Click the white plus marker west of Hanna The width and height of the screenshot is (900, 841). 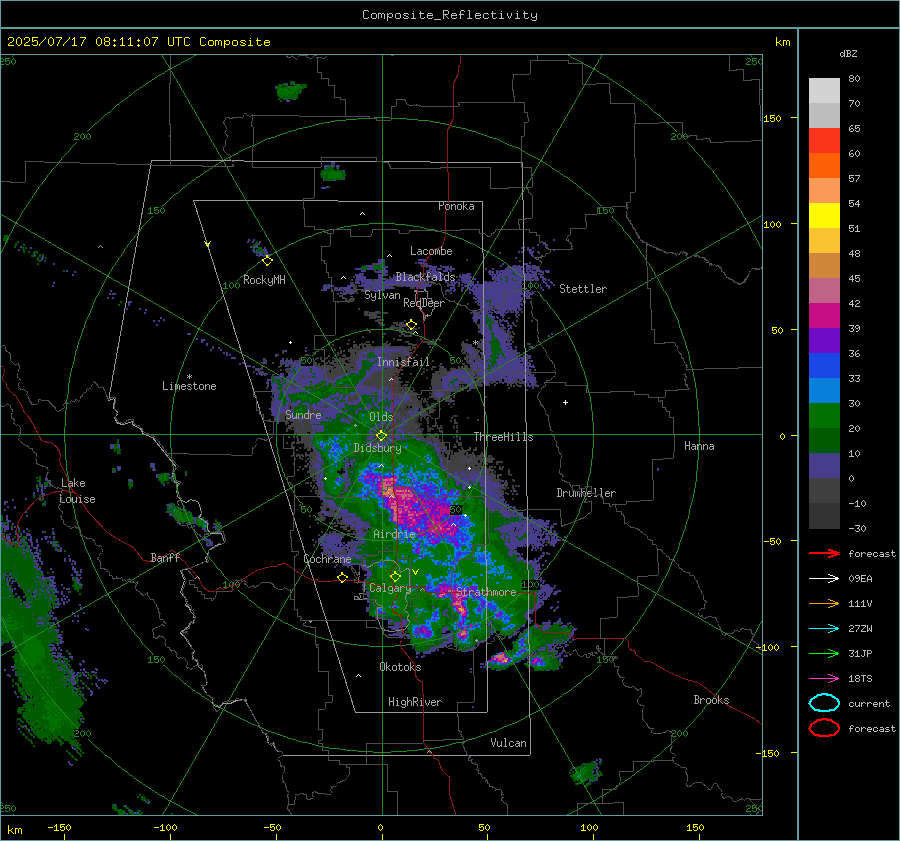[x=565, y=402]
